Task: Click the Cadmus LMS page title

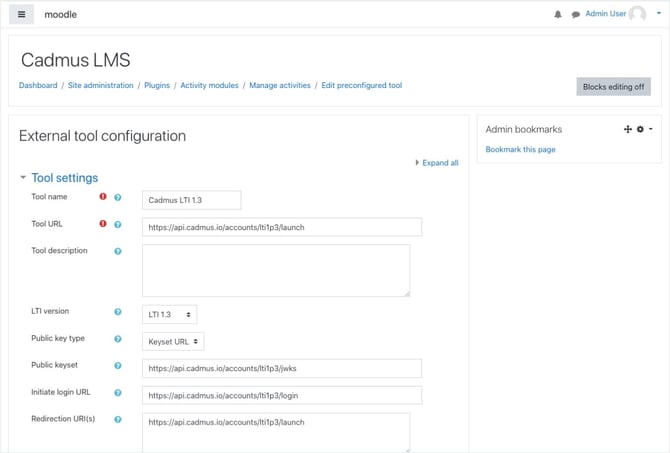Action: tap(76, 60)
